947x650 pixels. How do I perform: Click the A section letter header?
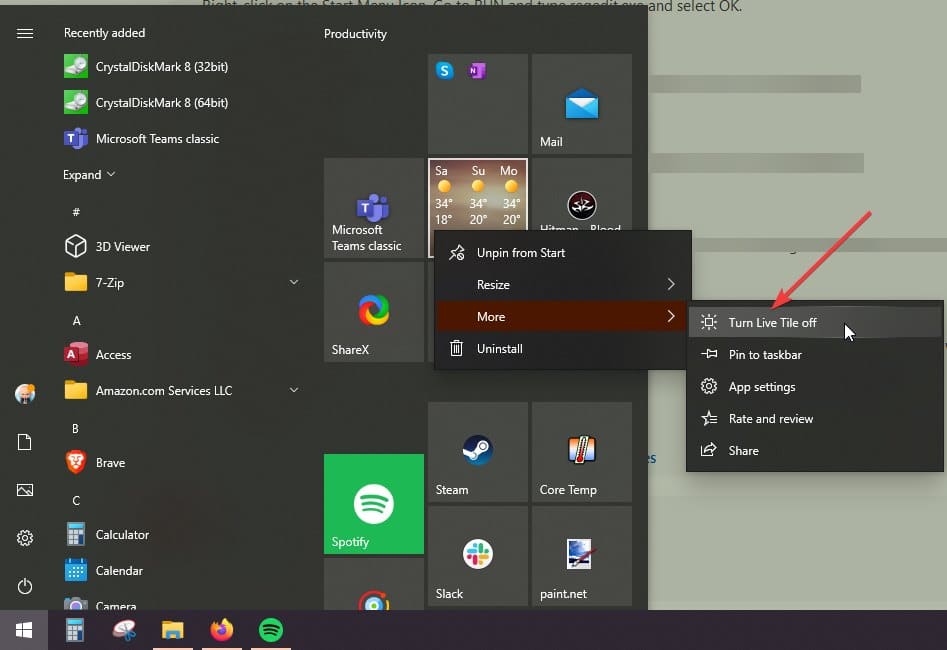(x=76, y=320)
